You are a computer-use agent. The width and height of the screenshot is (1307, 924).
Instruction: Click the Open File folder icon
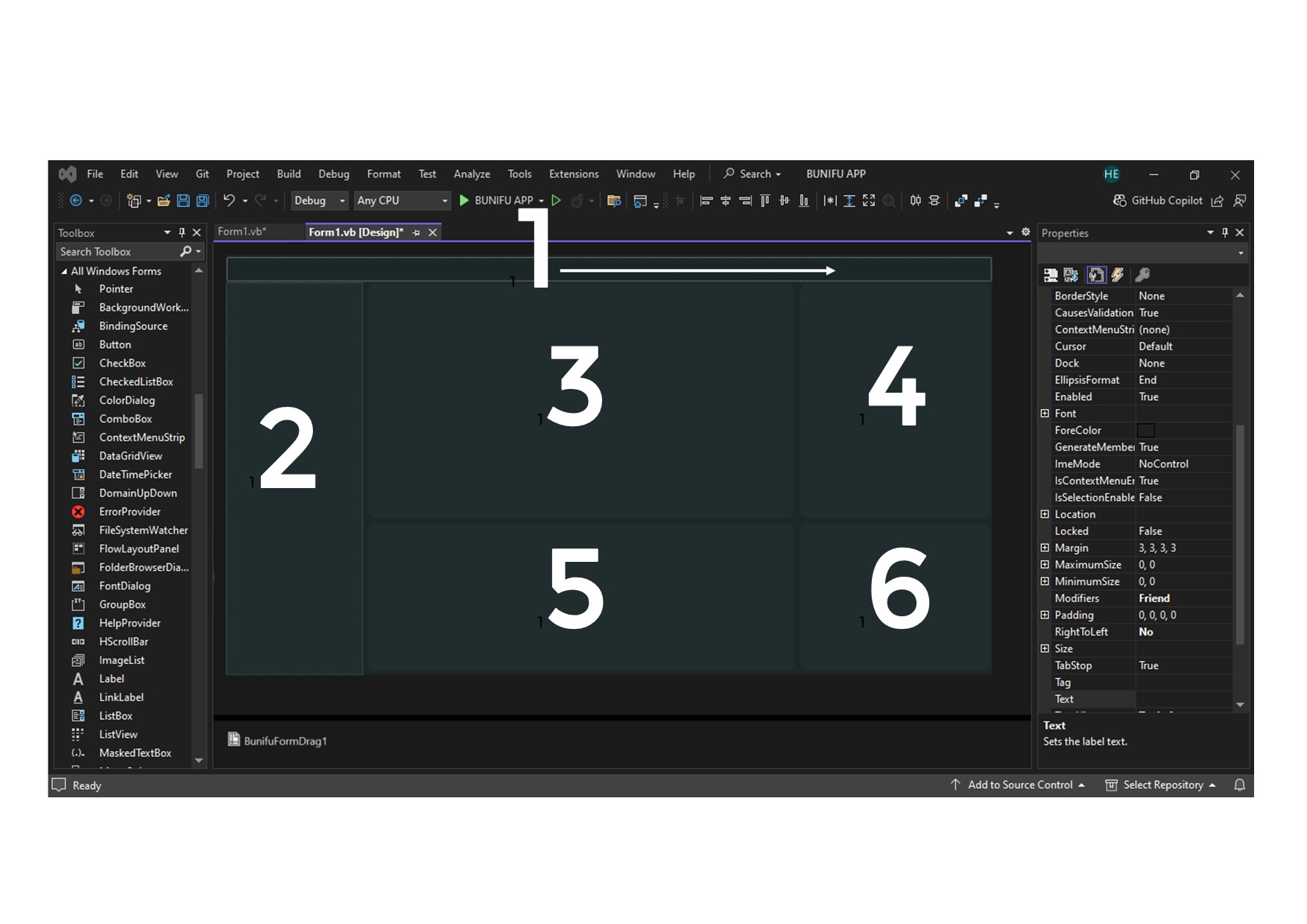[x=164, y=200]
